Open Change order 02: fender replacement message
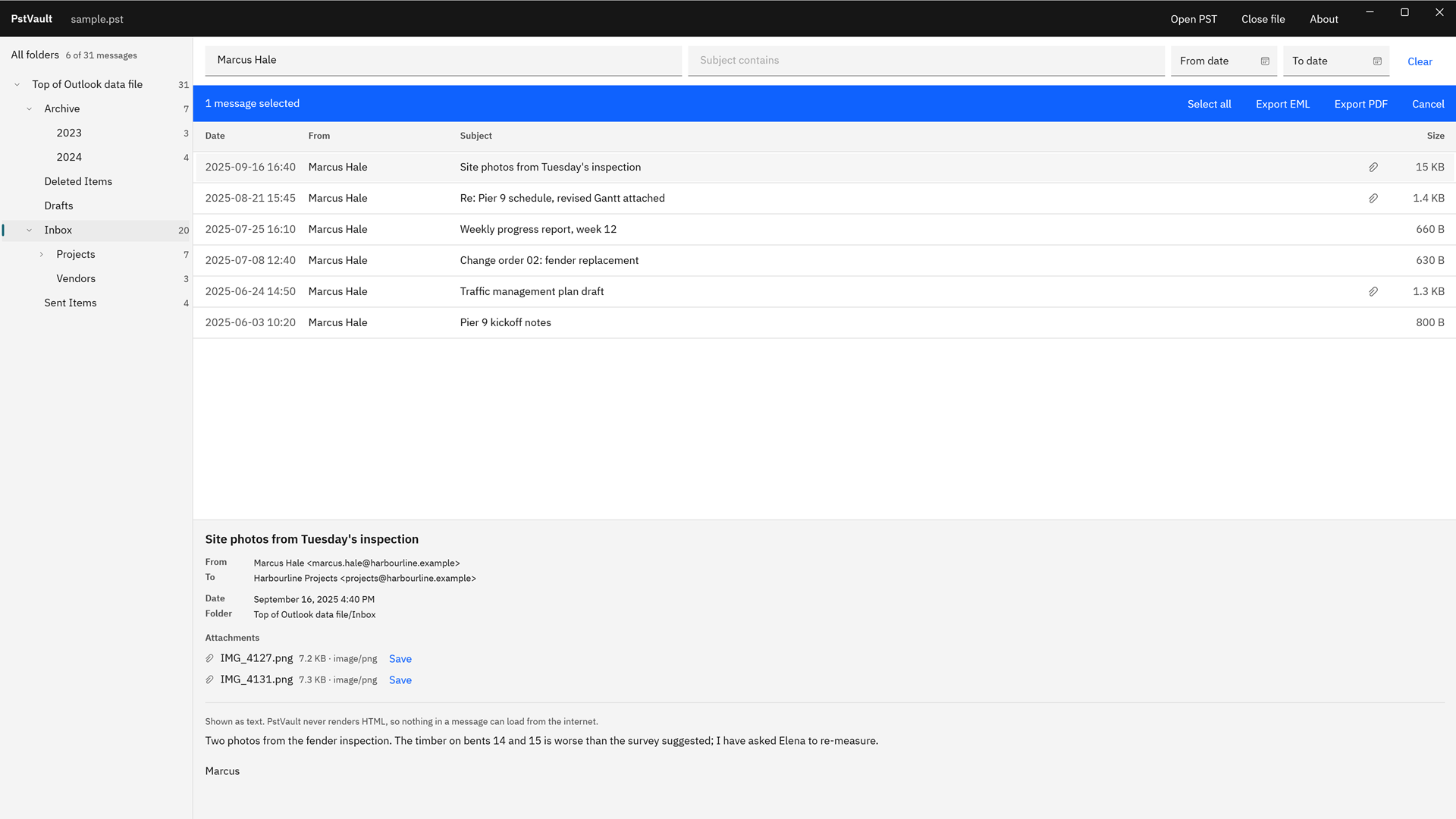Screen dimensions: 1456x819 (824, 260)
